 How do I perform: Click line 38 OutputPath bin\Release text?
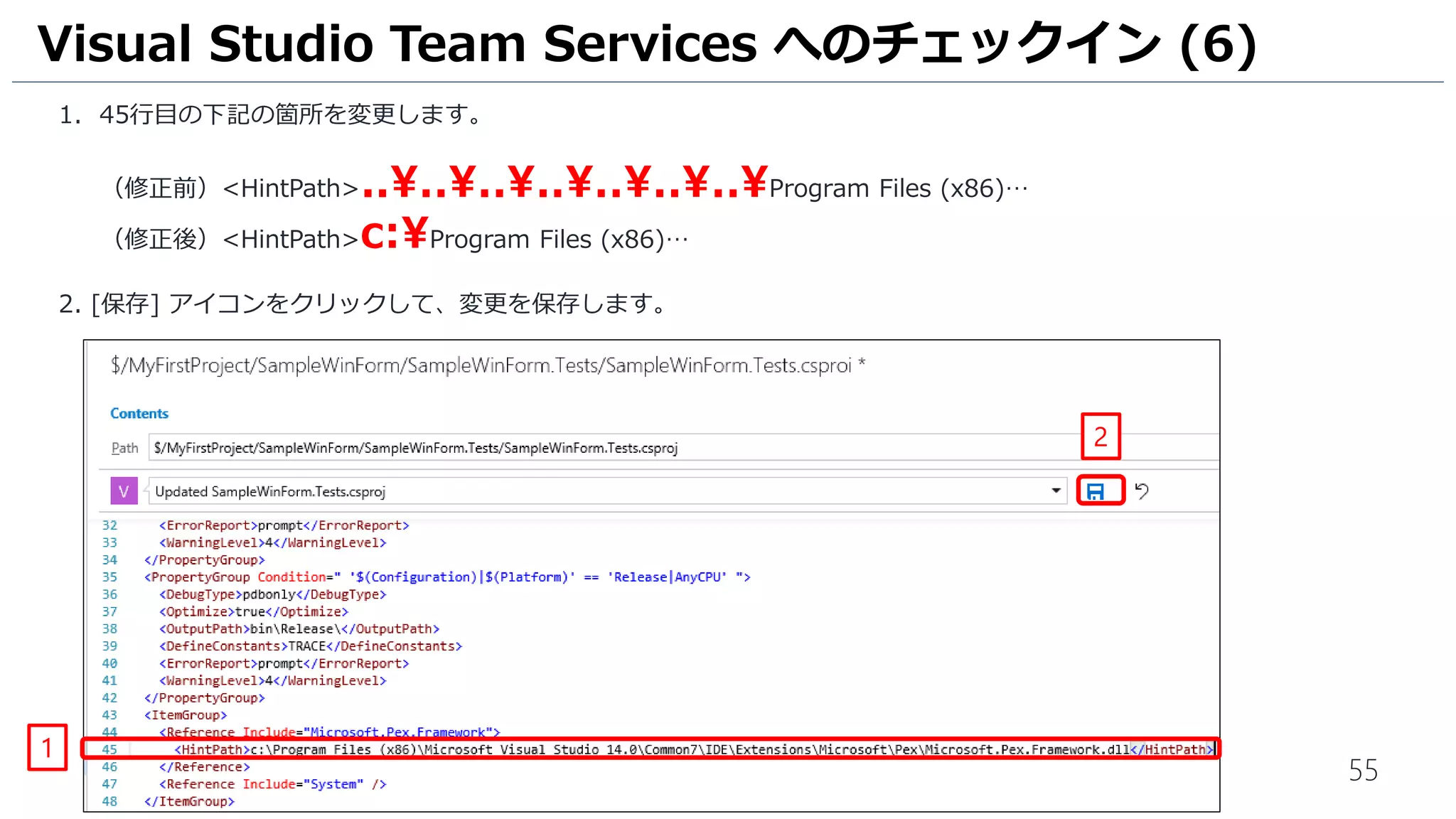[x=299, y=629]
